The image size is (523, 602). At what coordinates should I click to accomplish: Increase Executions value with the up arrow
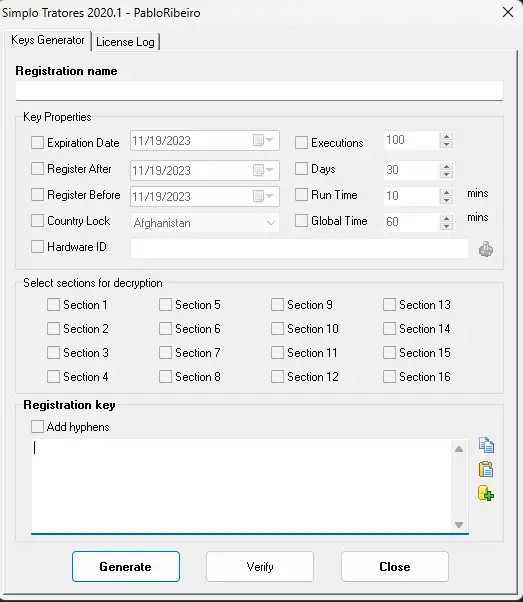[446, 136]
